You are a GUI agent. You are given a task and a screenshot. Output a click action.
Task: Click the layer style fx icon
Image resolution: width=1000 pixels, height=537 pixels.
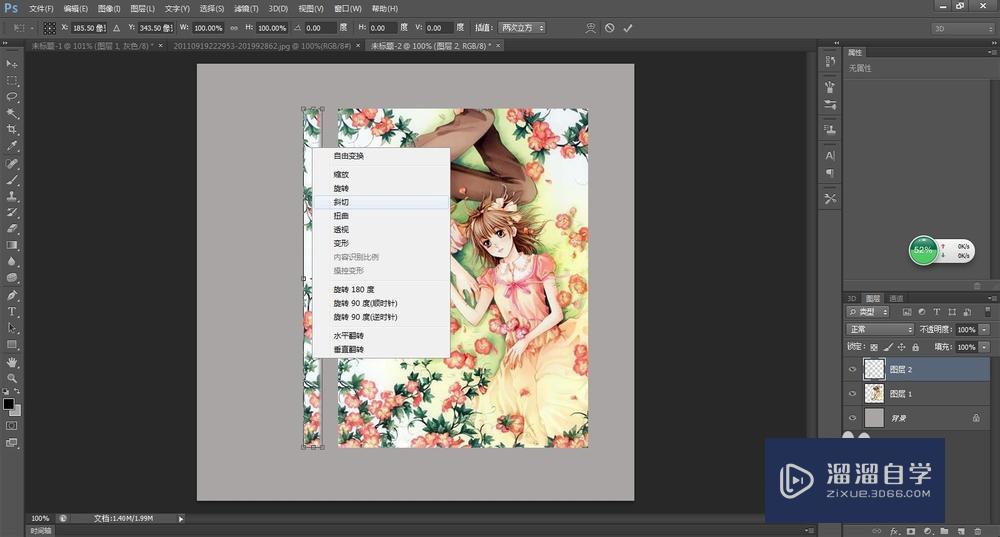pos(894,531)
